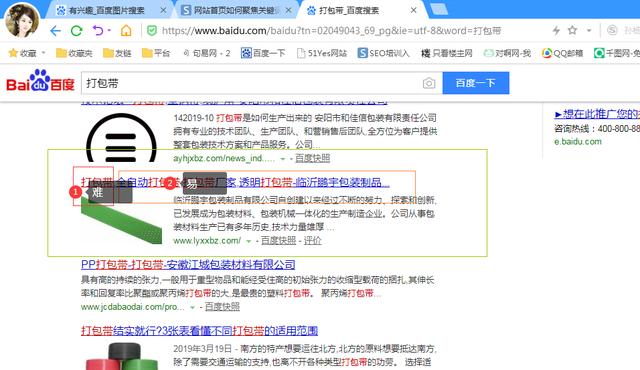The width and height of the screenshot is (640, 370).
Task: Click the blue 百度一下 search button
Action: pos(476,83)
